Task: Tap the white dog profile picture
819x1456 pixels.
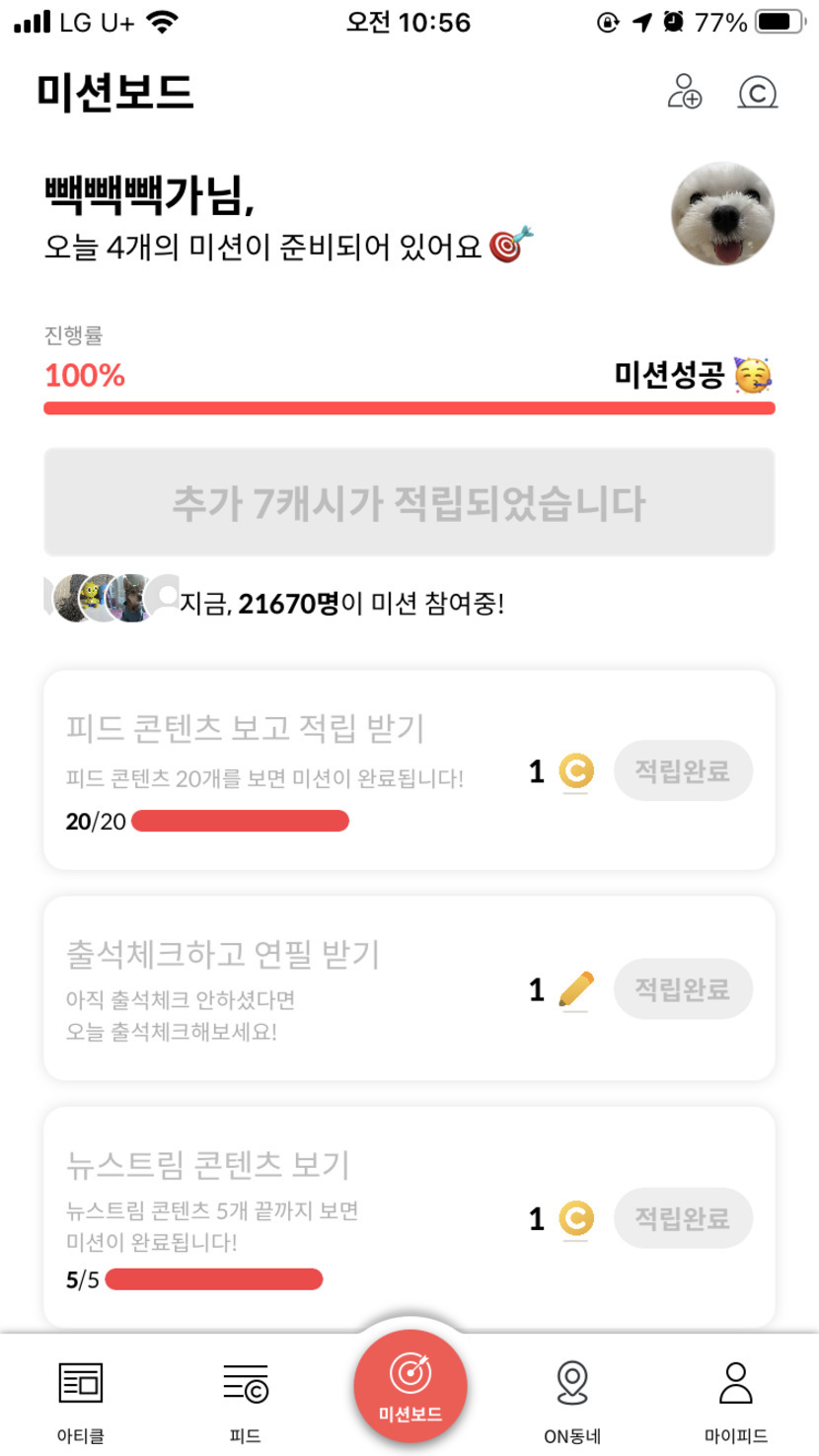Action: tap(722, 214)
